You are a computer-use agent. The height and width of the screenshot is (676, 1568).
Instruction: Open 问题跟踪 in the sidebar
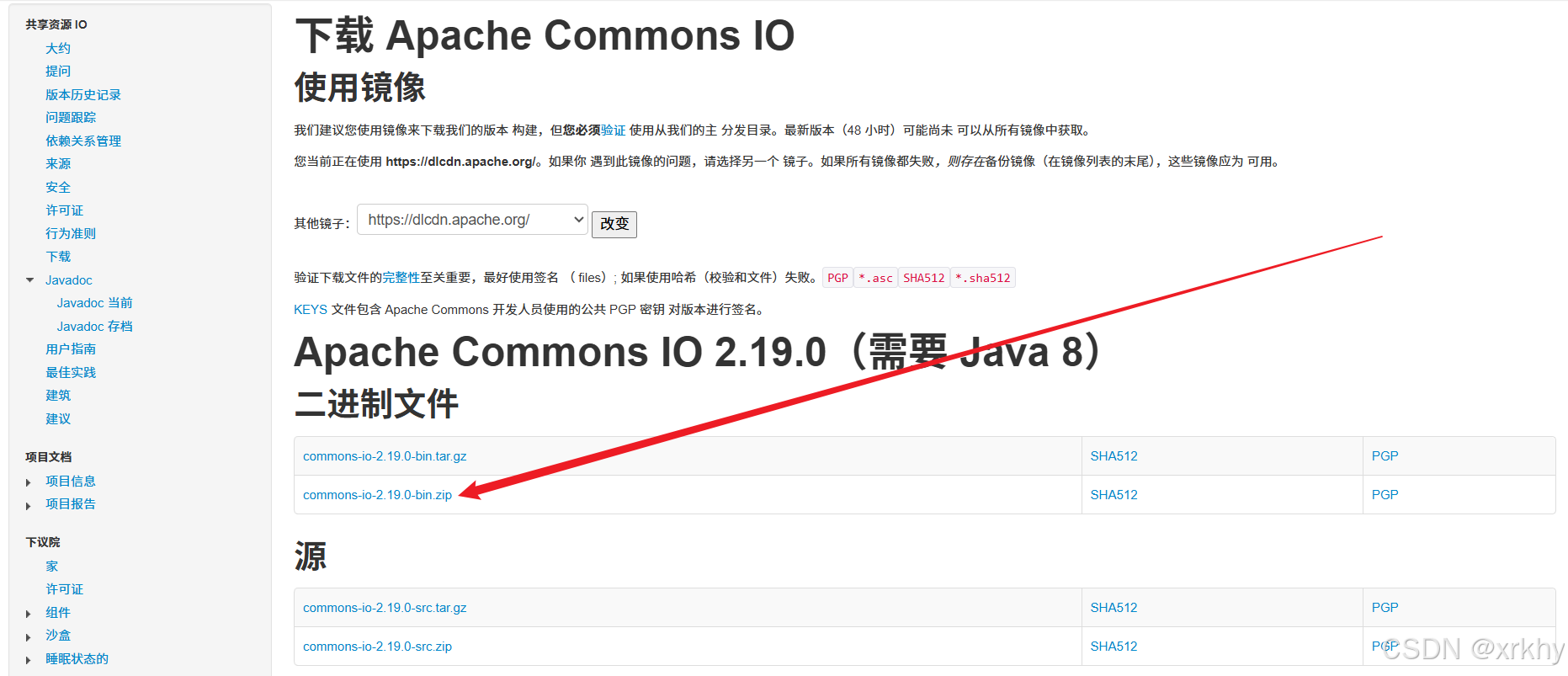pos(71,118)
